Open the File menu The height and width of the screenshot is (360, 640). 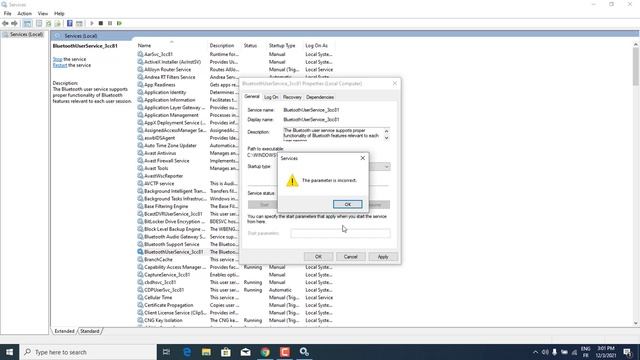tap(8, 13)
